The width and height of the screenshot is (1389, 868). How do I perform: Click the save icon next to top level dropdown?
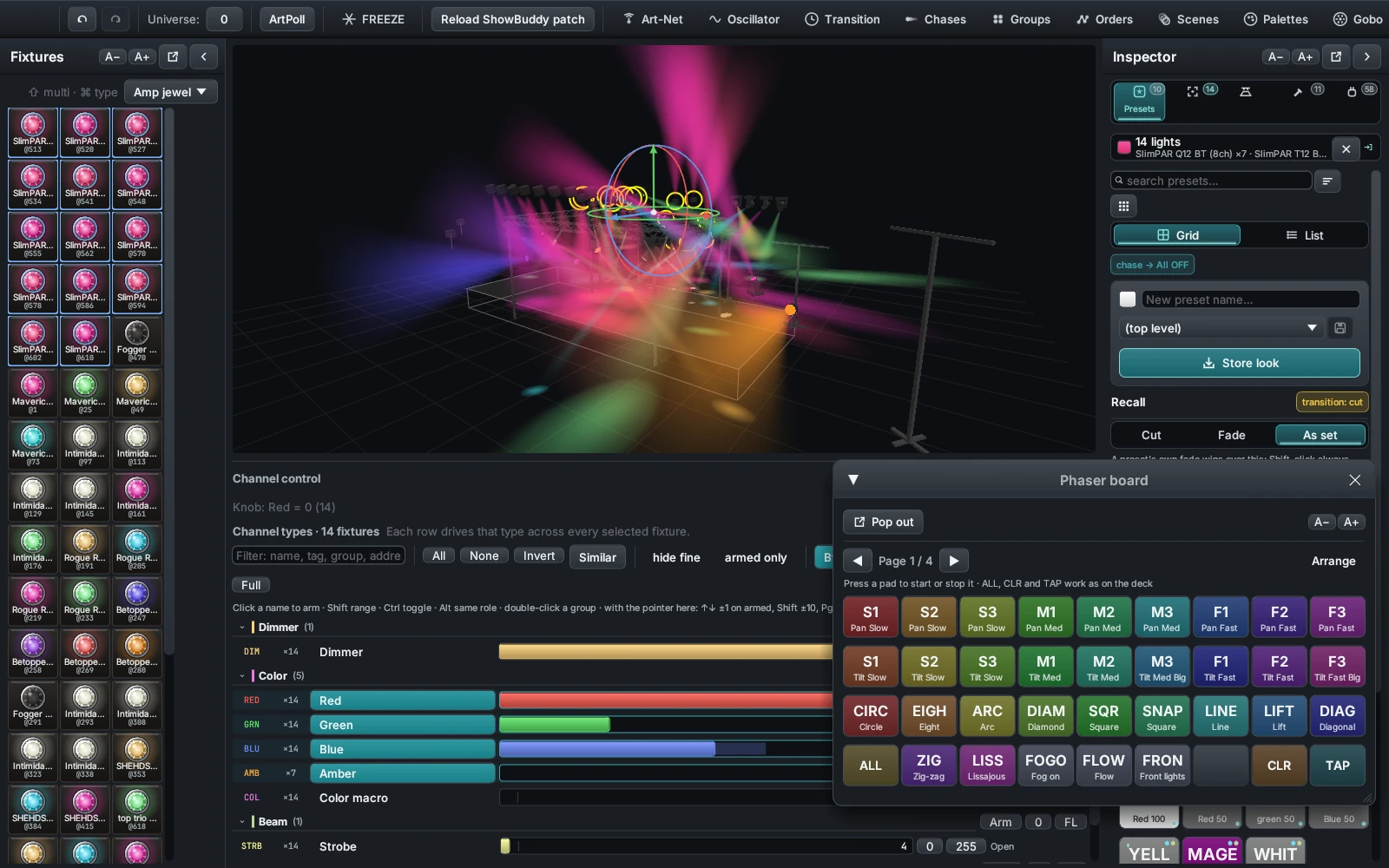1340,328
